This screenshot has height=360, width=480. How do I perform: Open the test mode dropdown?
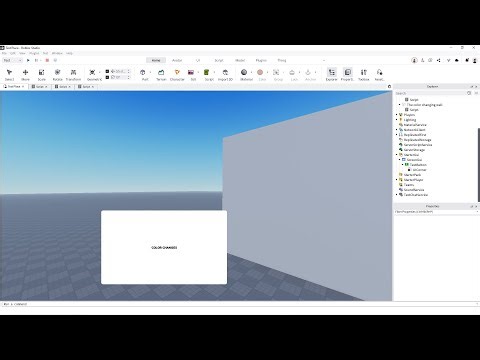pyautogui.click(x=12, y=60)
